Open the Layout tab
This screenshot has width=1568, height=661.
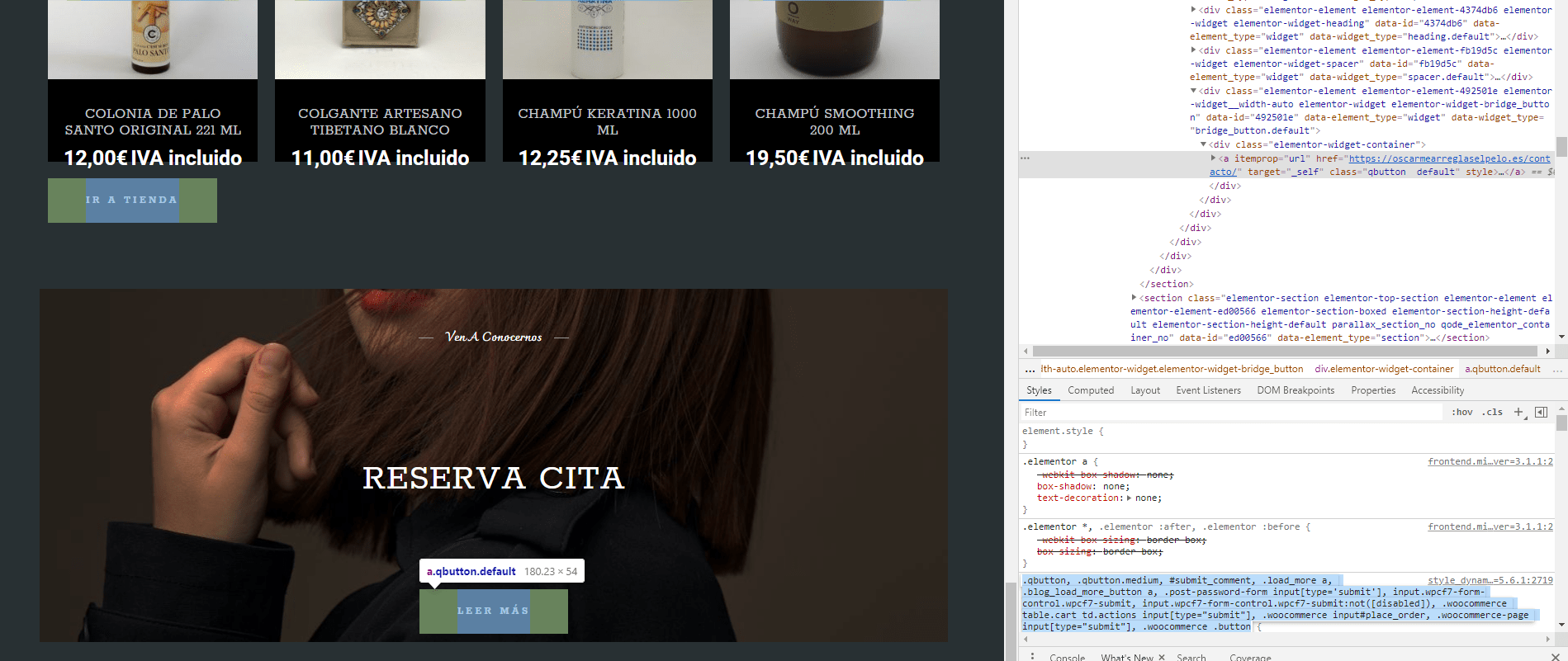(1145, 390)
